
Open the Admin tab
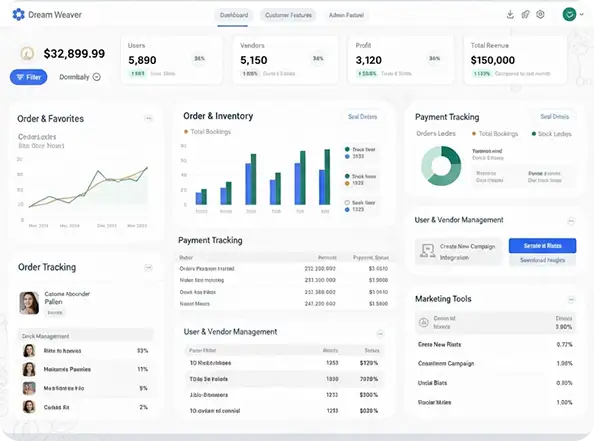(x=346, y=15)
